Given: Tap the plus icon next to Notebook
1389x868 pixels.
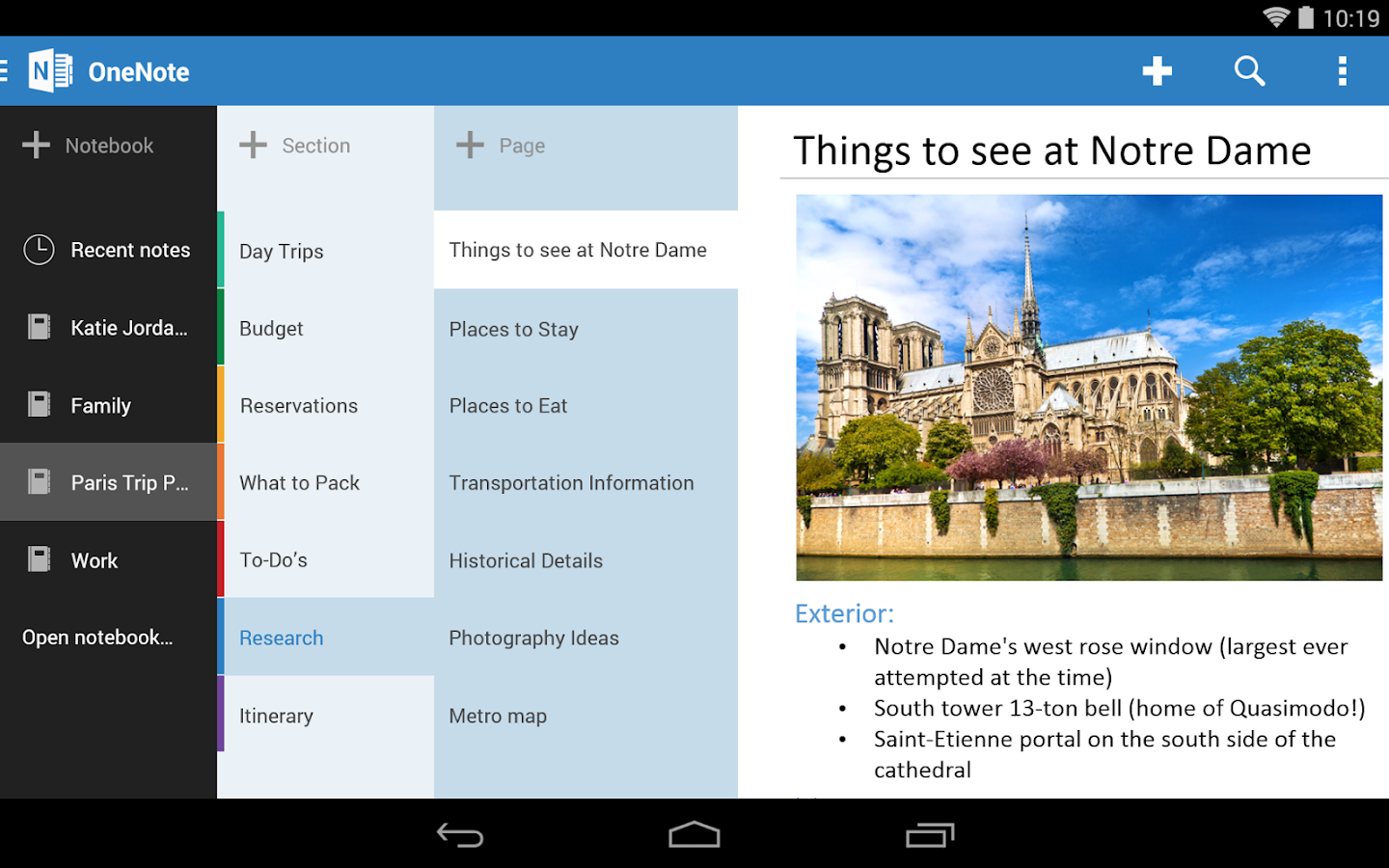Looking at the screenshot, I should pyautogui.click(x=37, y=145).
